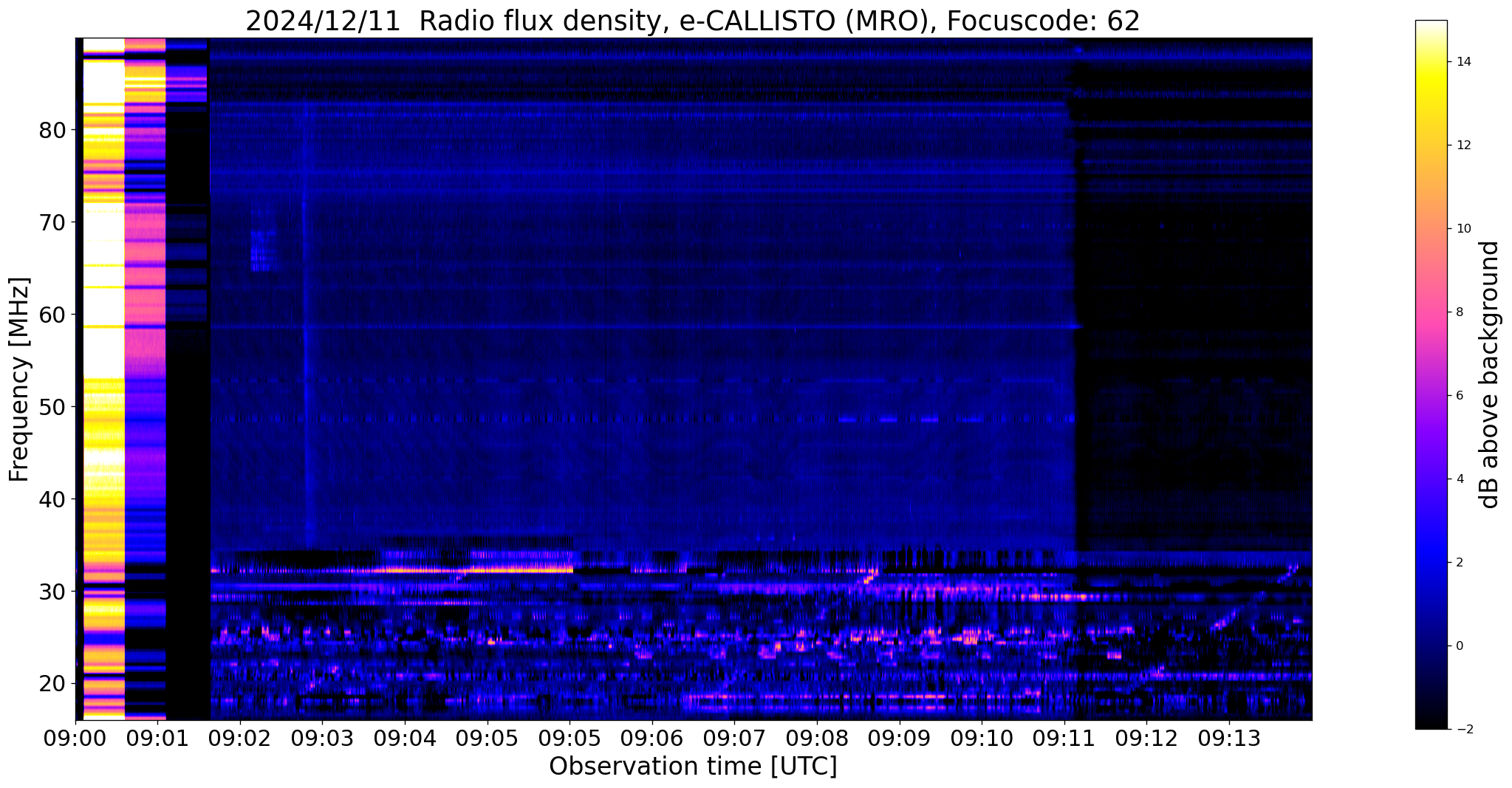
Task: Click the 70 MHz frequency tick label
Action: pos(52,222)
